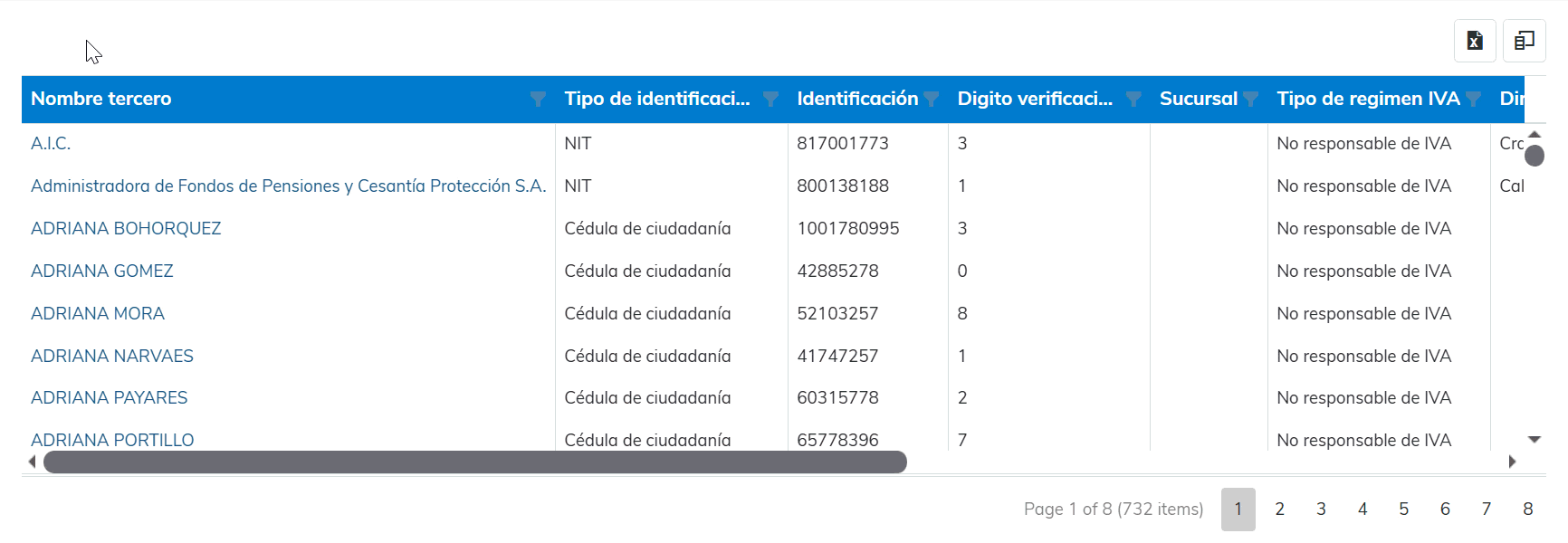Click the vertical scroll down arrow
The image size is (1568, 543).
pyautogui.click(x=1535, y=440)
